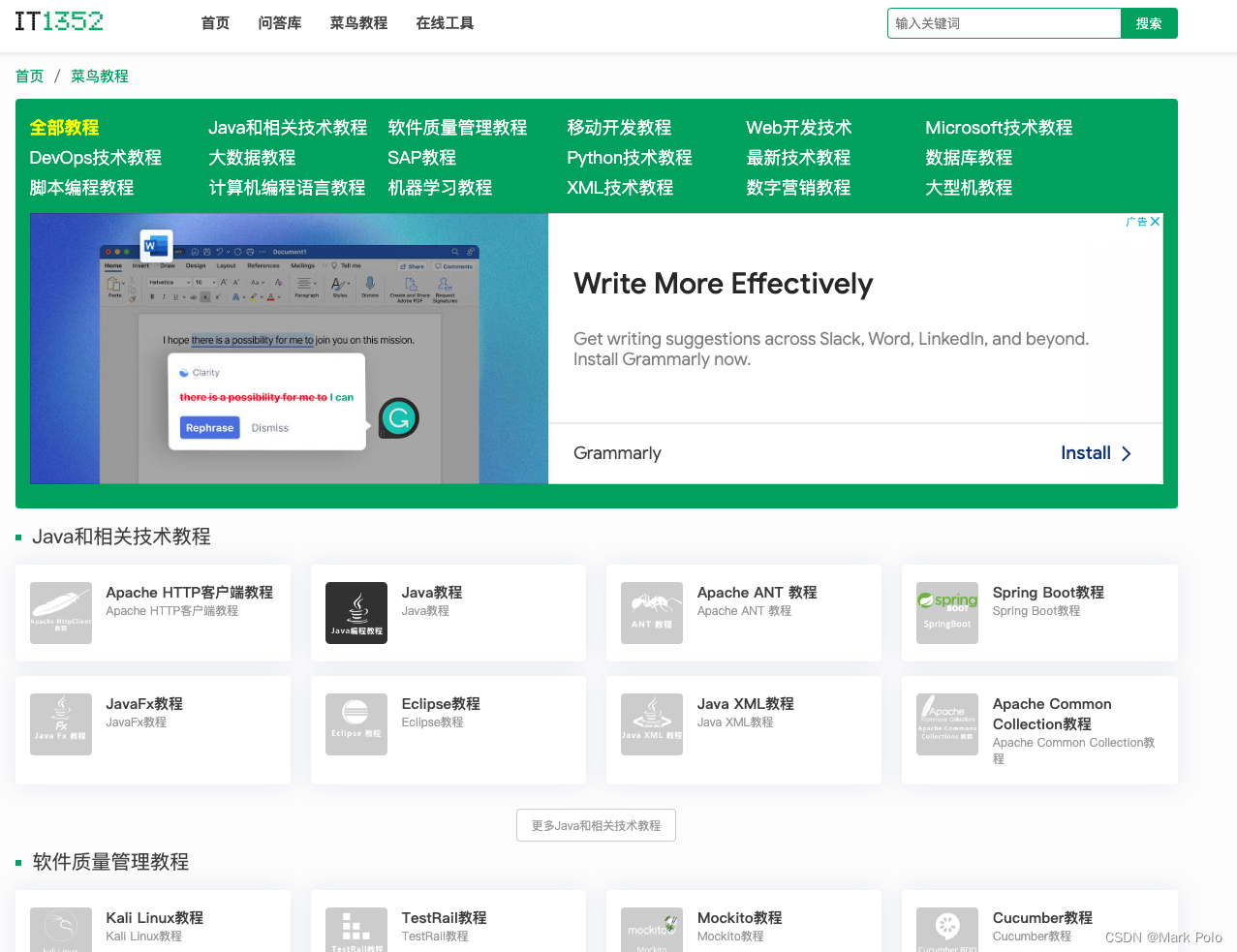Viewport: 1237px width, 952px height.
Task: Click the 菜鸟教程 breadcrumb link
Action: click(100, 77)
